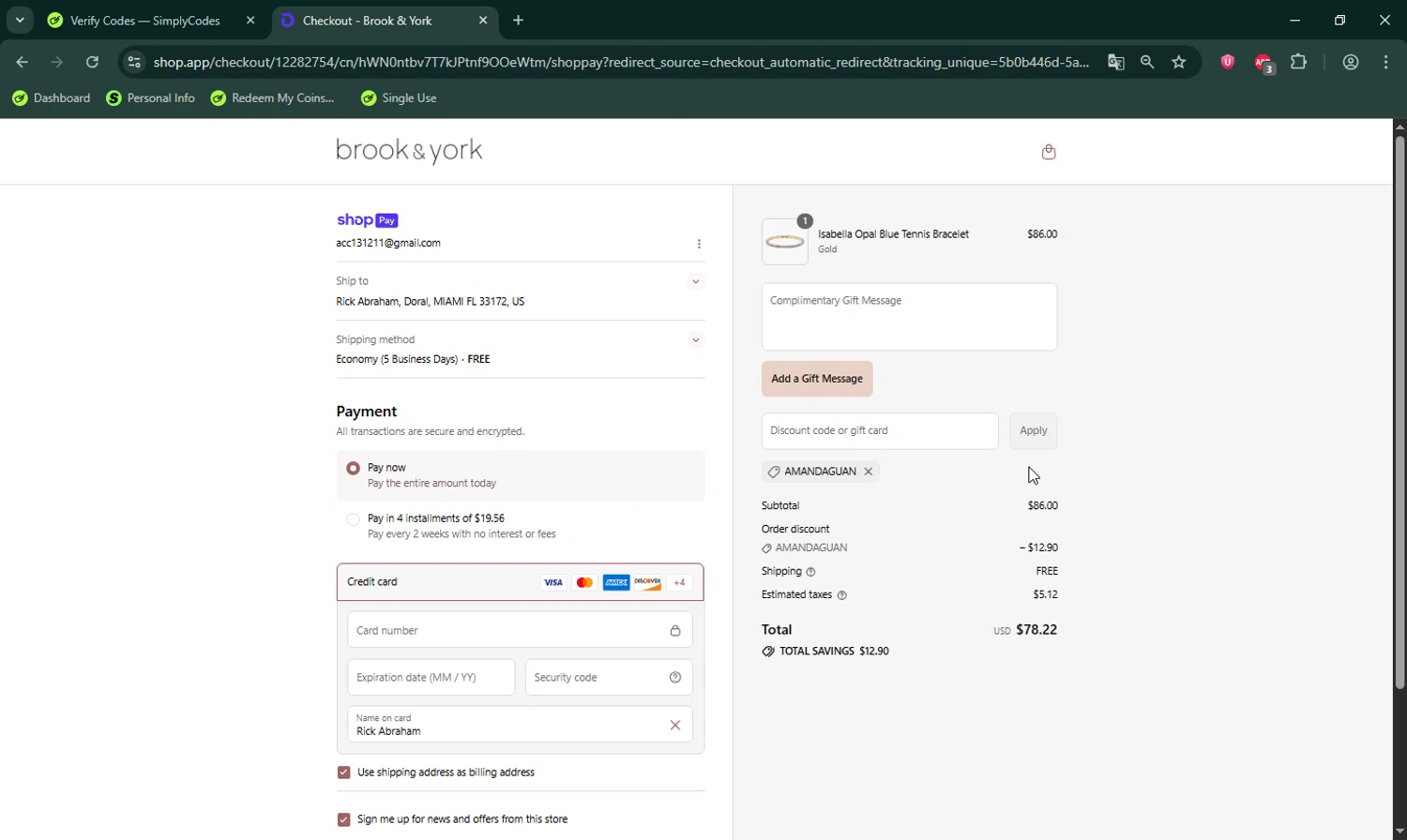The image size is (1407, 840).
Task: Select the Credit card payment header
Action: pyautogui.click(x=520, y=582)
